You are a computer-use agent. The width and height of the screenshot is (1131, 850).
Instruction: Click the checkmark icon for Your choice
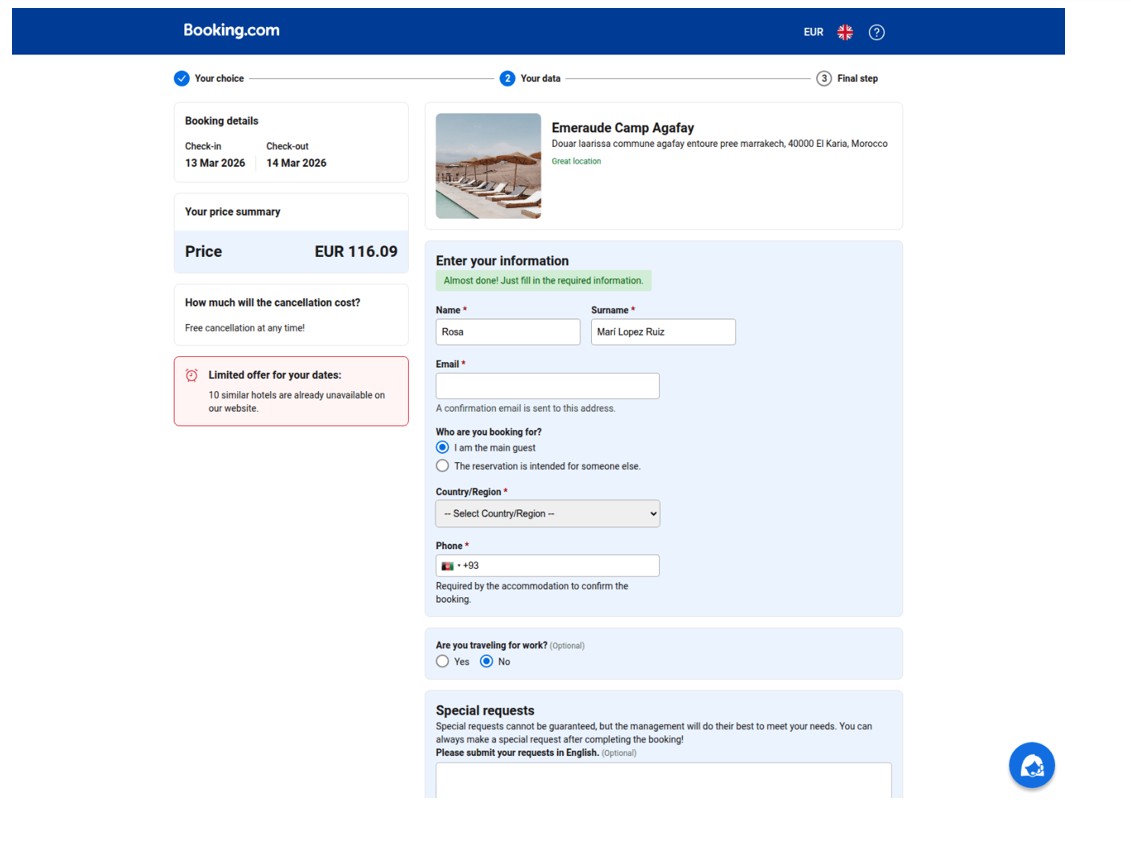(181, 78)
